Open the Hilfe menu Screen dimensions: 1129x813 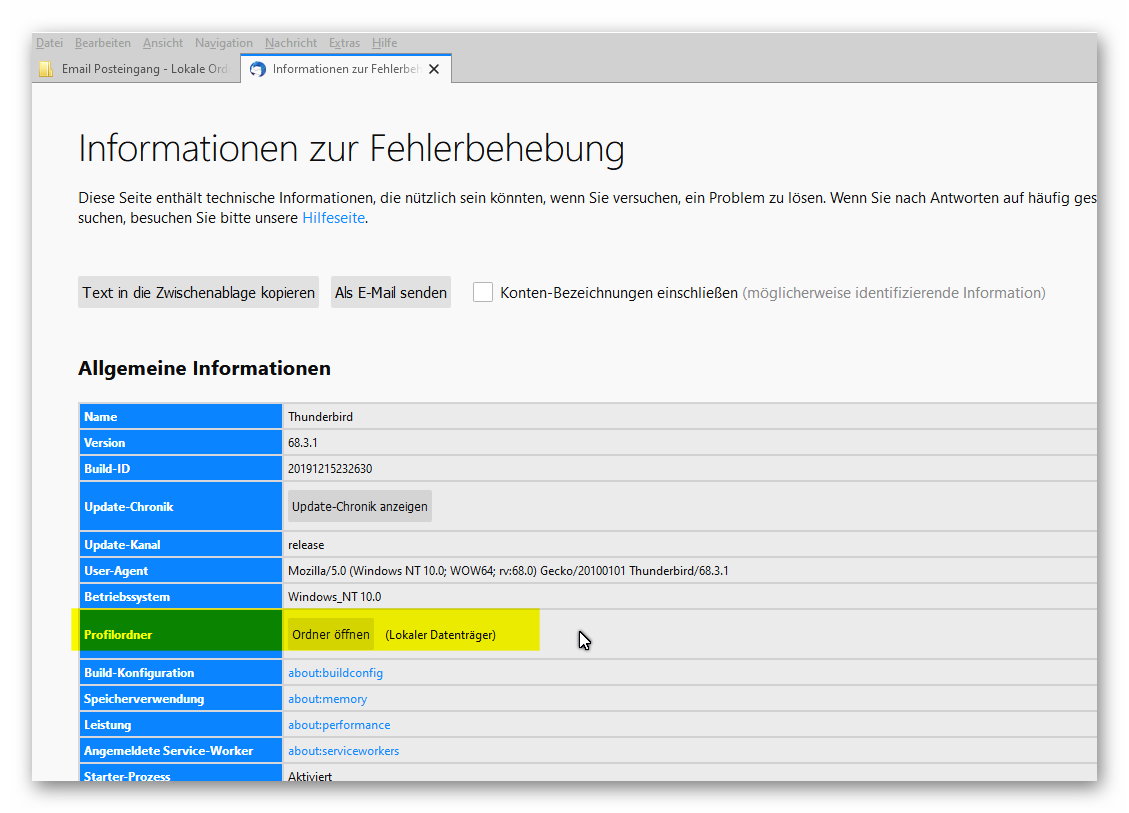point(384,43)
